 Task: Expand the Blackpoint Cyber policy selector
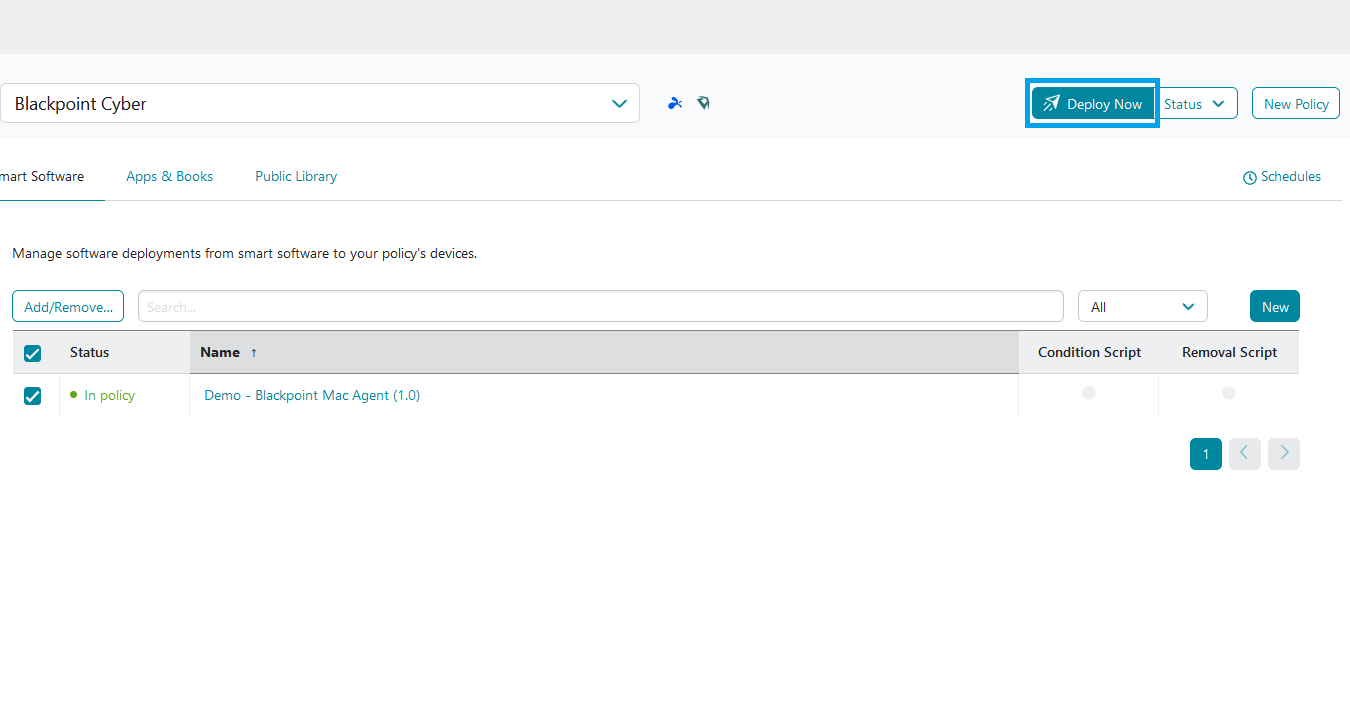(320, 103)
